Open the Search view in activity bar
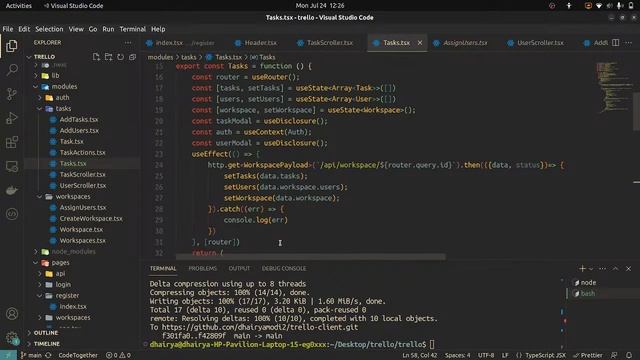This screenshot has width=640, height=360. click(x=12, y=70)
